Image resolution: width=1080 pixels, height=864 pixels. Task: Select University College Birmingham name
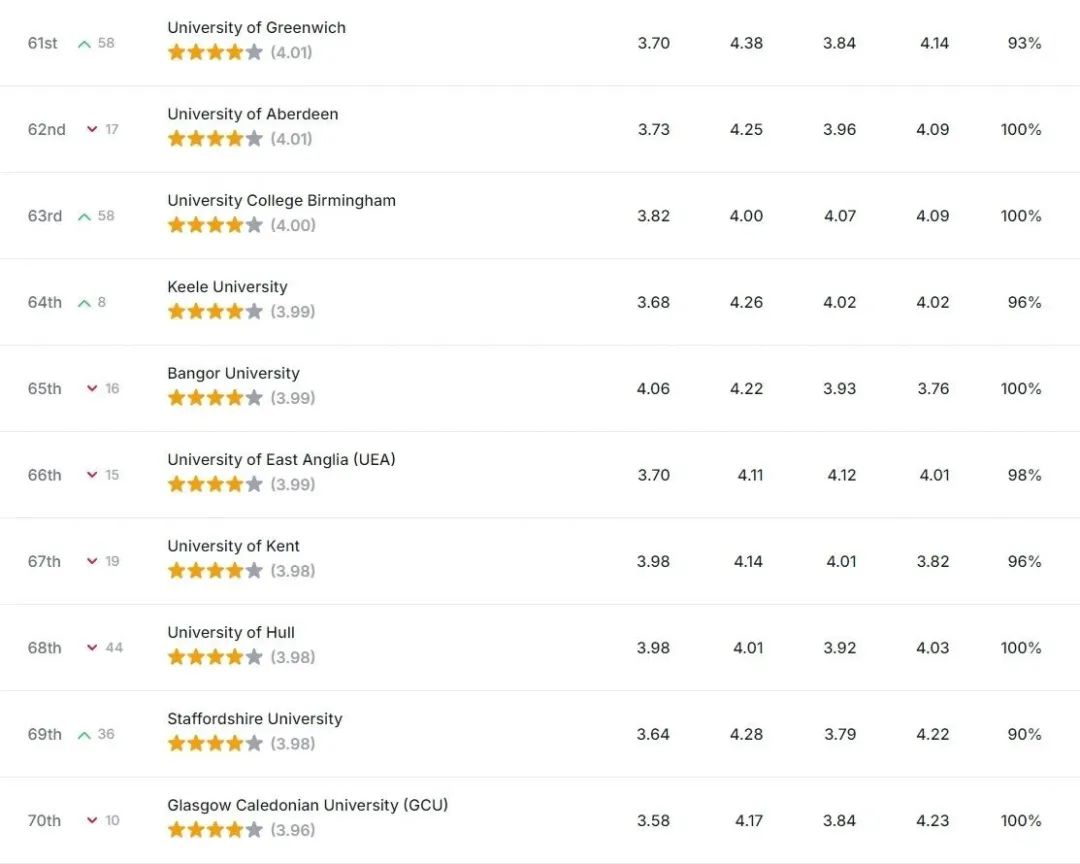tap(282, 200)
